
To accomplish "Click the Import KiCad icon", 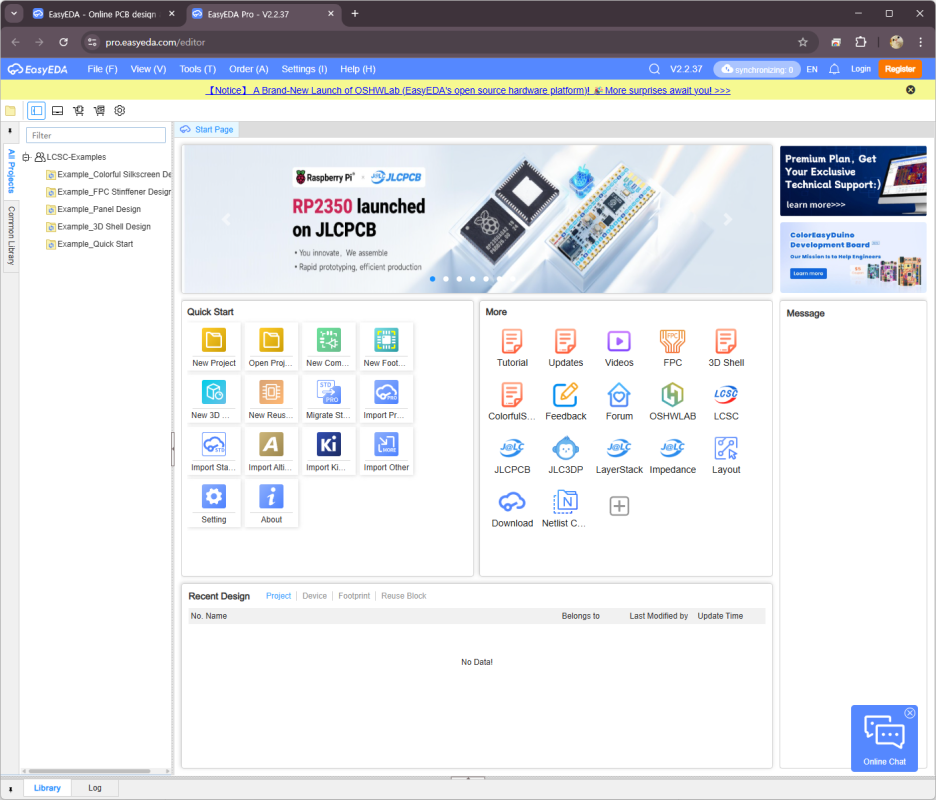I will pyautogui.click(x=328, y=445).
